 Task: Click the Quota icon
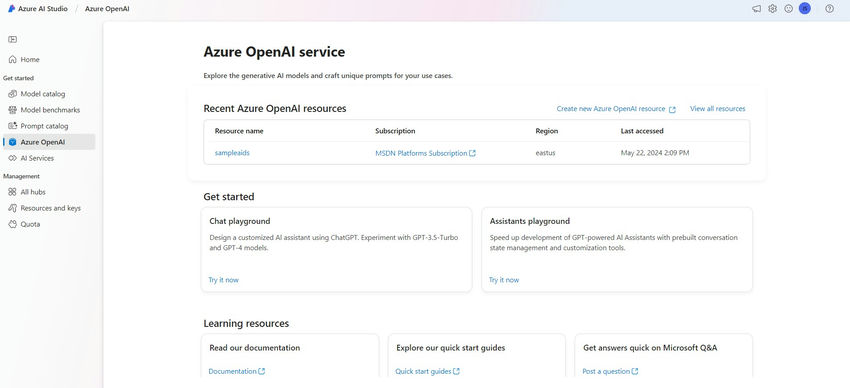pyautogui.click(x=12, y=224)
